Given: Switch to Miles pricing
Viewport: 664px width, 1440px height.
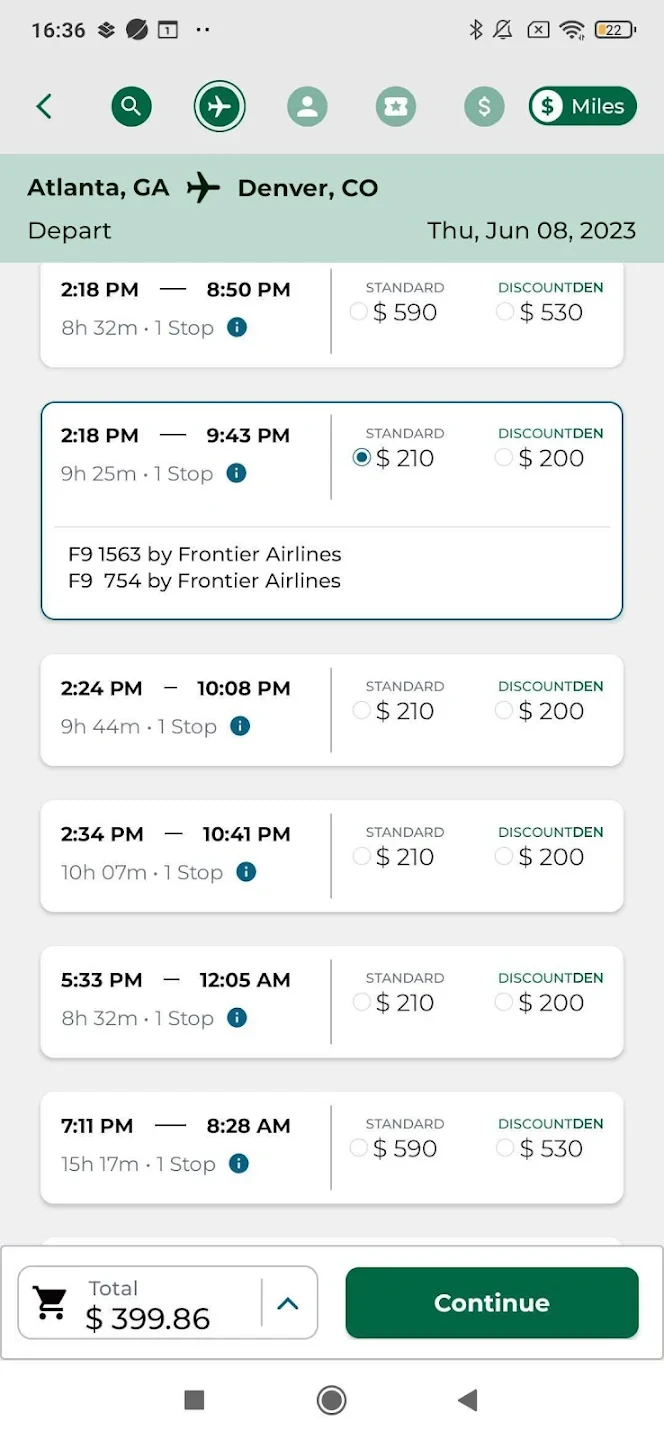Looking at the screenshot, I should (x=583, y=107).
